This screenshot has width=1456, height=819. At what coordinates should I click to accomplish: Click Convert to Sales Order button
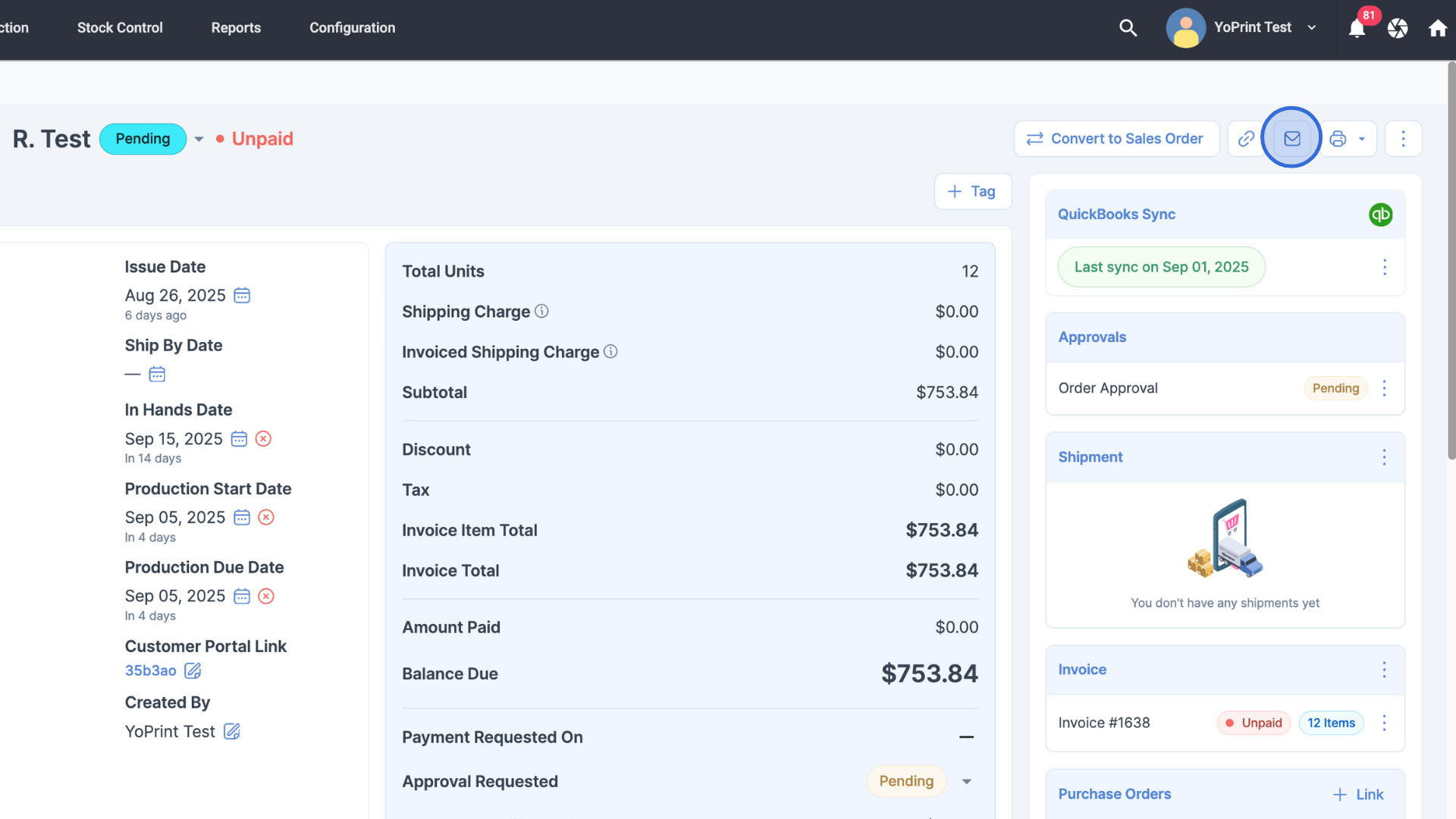coord(1116,139)
